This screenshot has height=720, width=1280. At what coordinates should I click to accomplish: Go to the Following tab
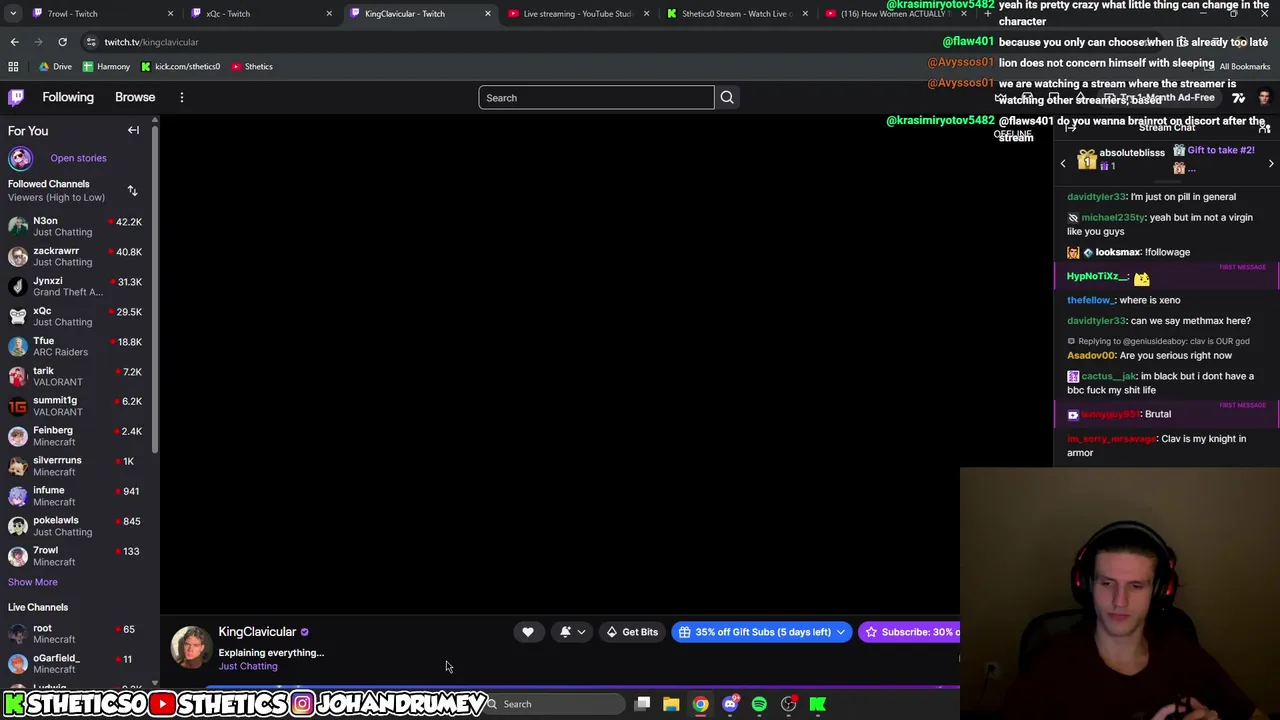(x=68, y=97)
